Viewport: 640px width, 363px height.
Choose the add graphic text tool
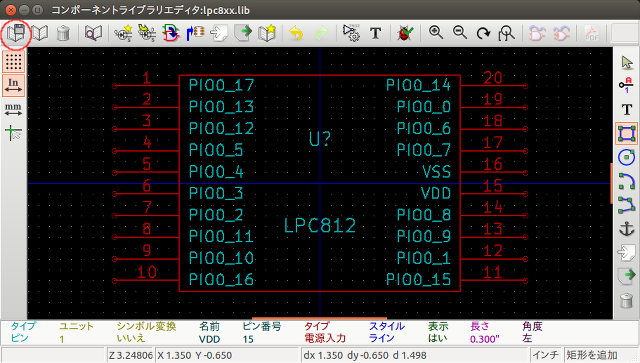627,109
